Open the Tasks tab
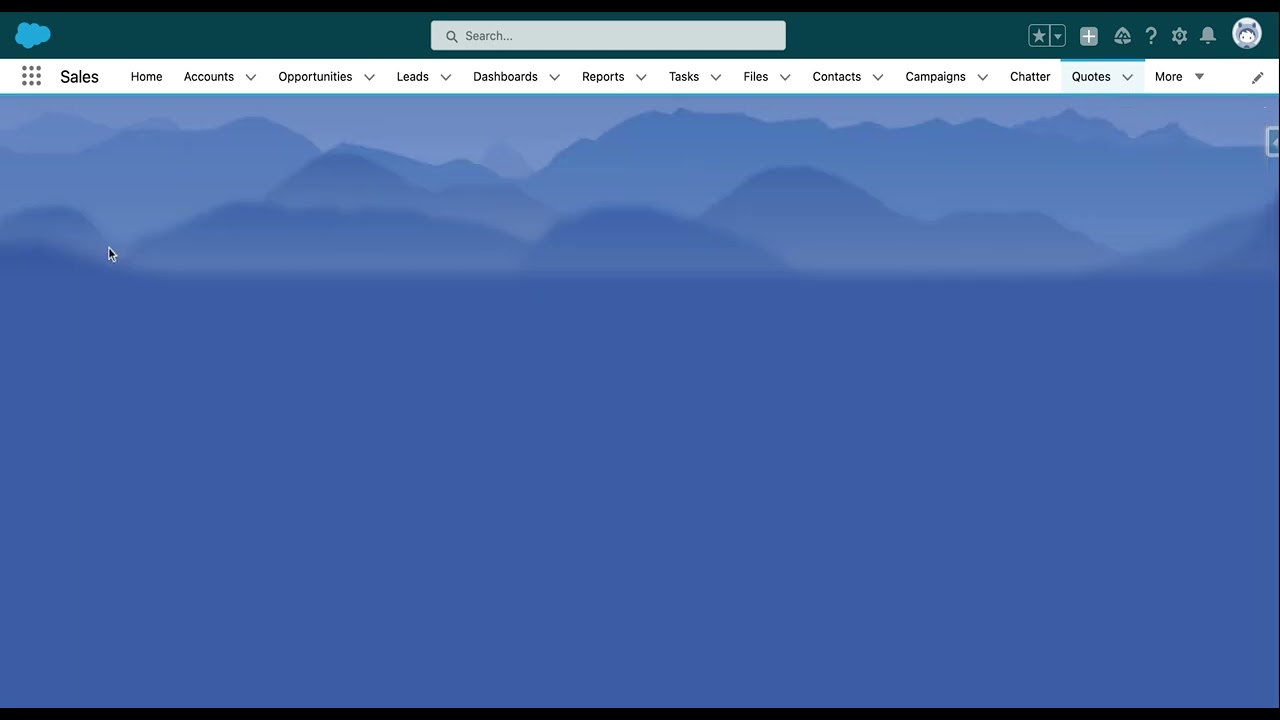Image resolution: width=1280 pixels, height=720 pixels. (684, 76)
